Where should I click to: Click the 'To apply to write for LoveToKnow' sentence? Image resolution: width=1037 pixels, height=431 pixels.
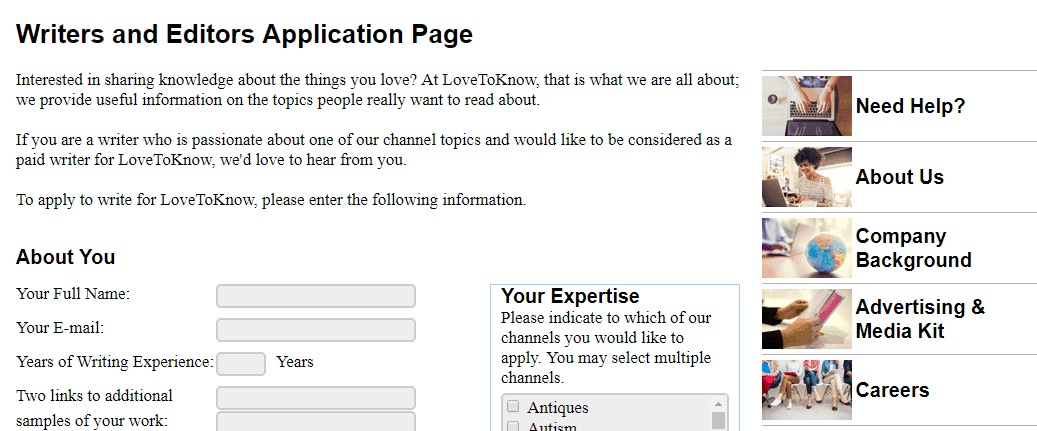(270, 200)
